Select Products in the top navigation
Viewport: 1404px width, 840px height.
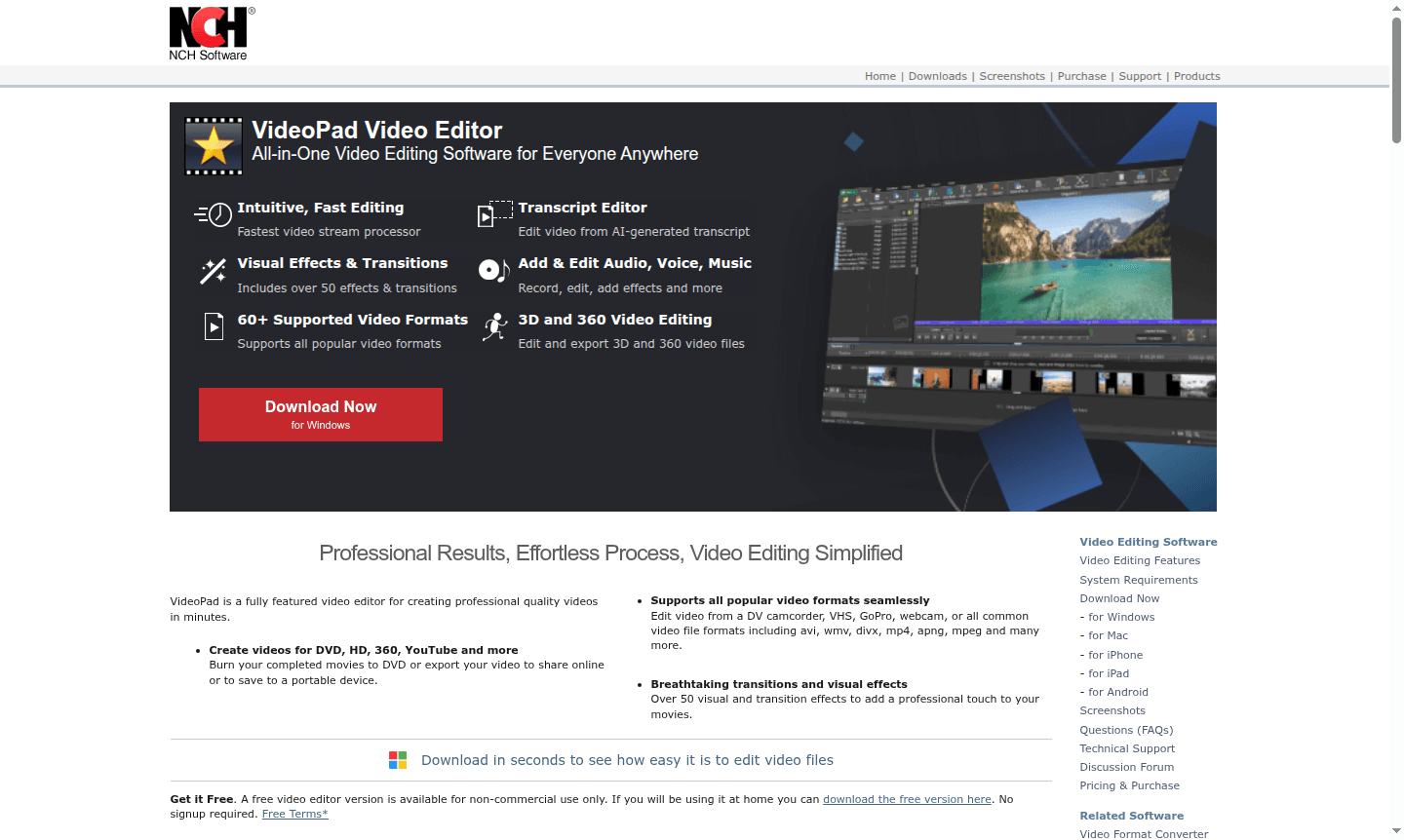tap(1196, 76)
